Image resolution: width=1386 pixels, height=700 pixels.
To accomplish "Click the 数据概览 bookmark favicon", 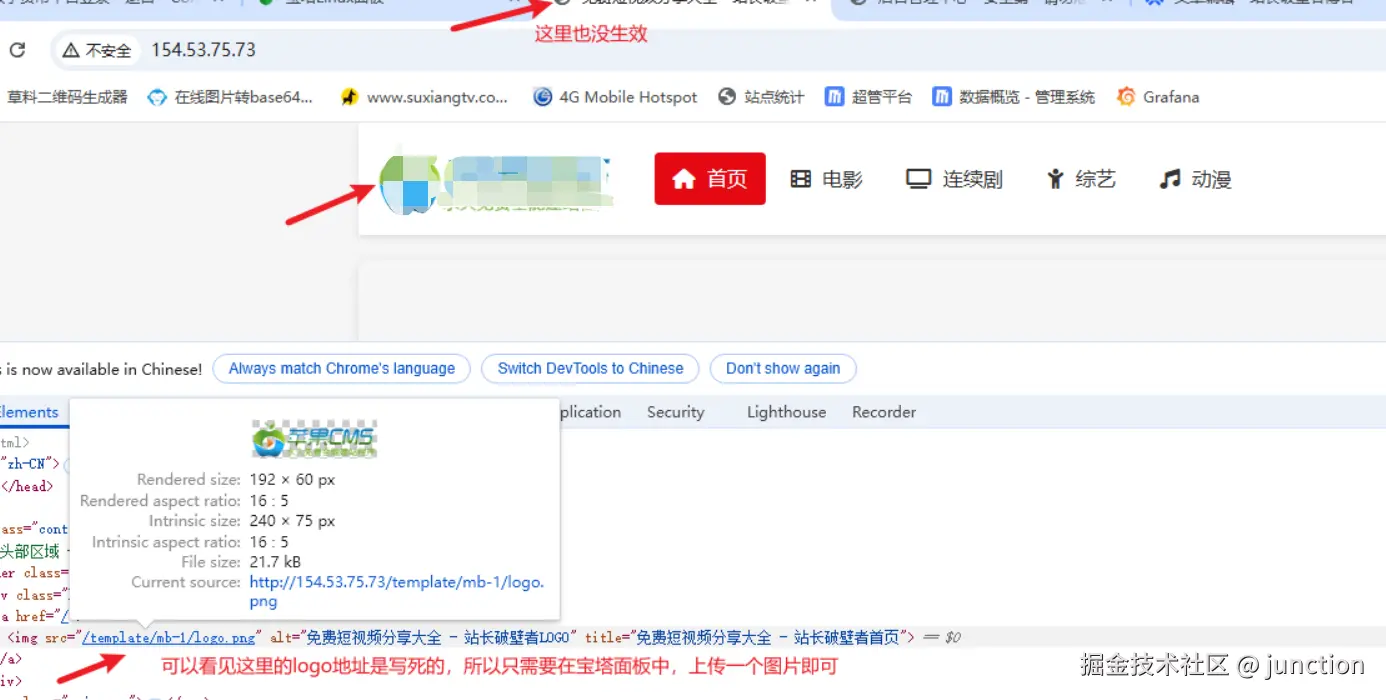I will [x=941, y=97].
